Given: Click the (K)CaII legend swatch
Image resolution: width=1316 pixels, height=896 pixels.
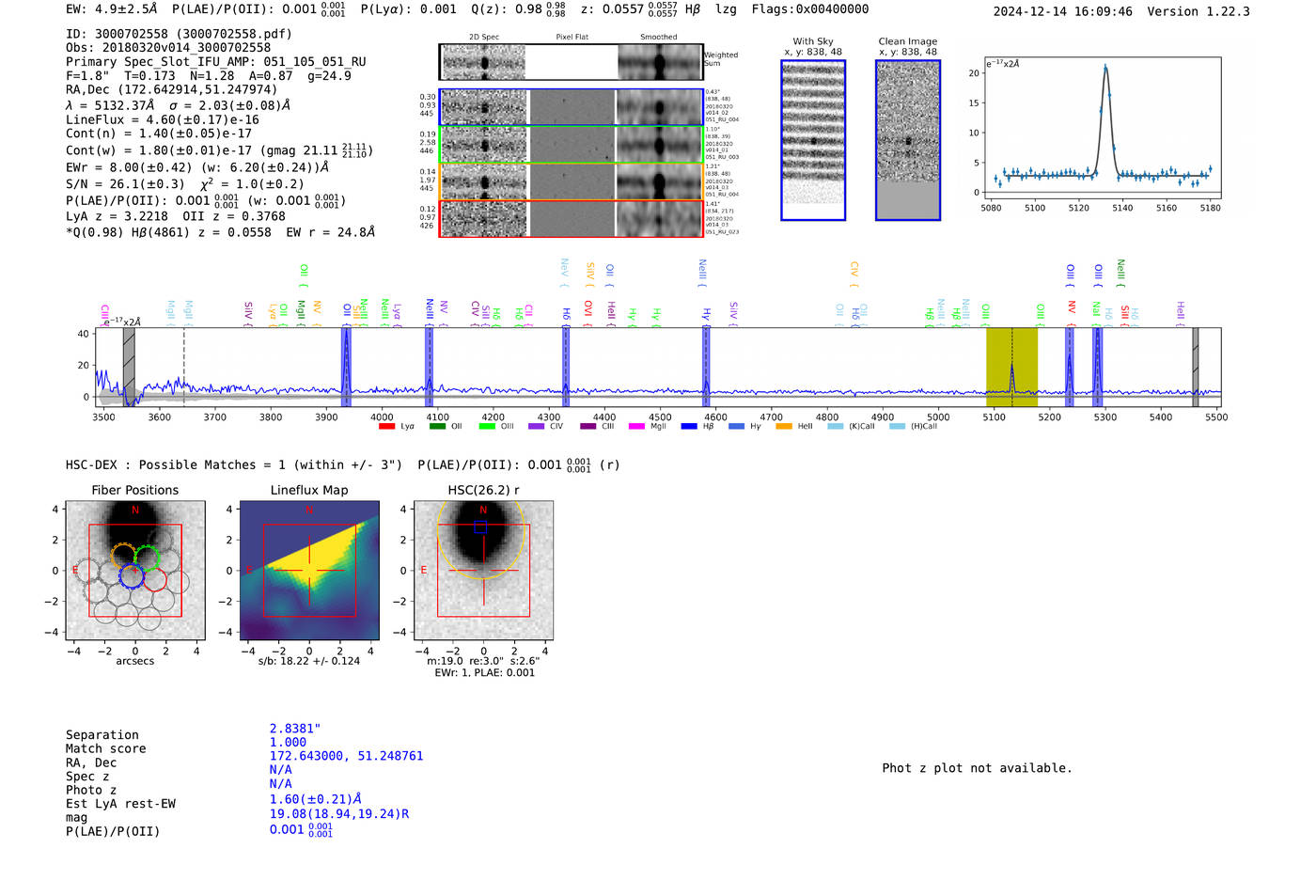Looking at the screenshot, I should coord(836,427).
